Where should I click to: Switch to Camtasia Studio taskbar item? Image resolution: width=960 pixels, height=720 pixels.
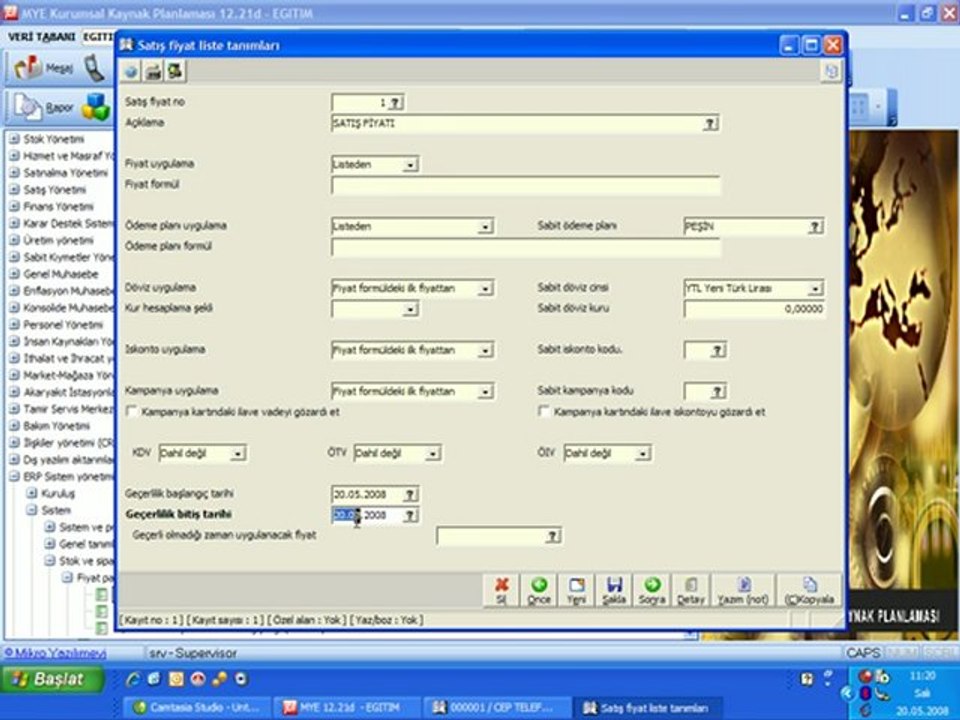(x=197, y=708)
